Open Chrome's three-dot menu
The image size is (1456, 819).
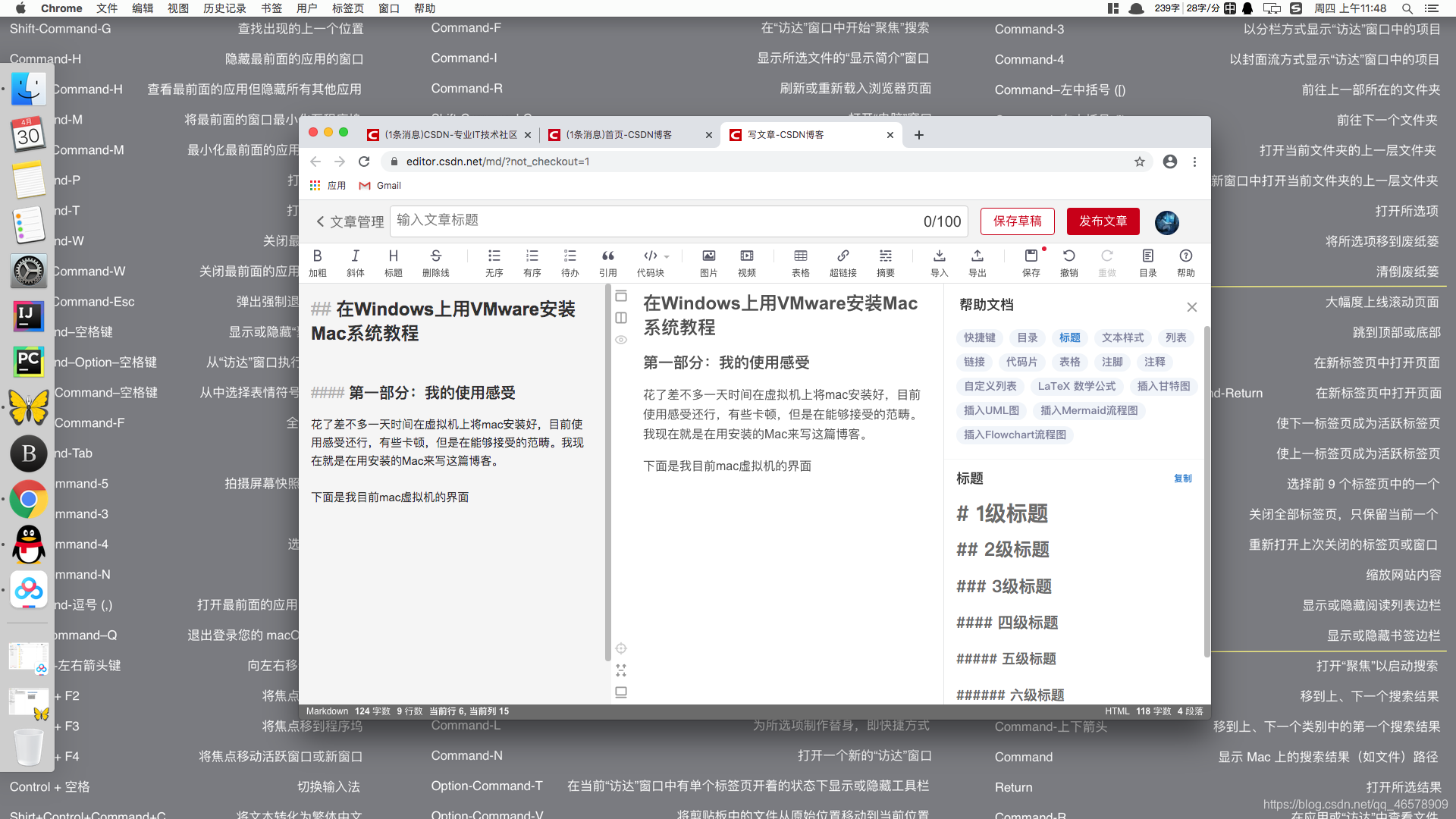pos(1195,162)
